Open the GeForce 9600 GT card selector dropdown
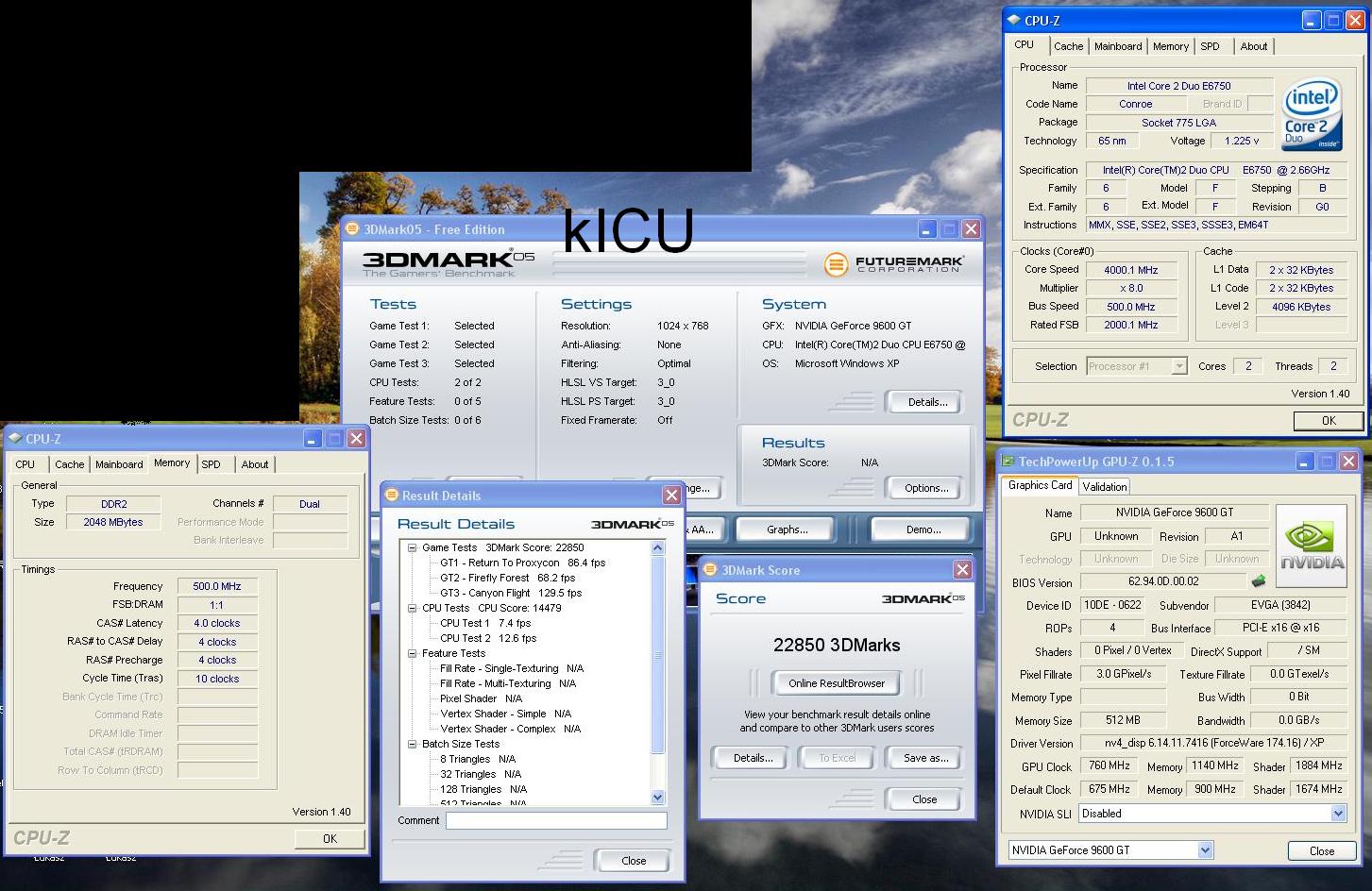 pos(1205,849)
